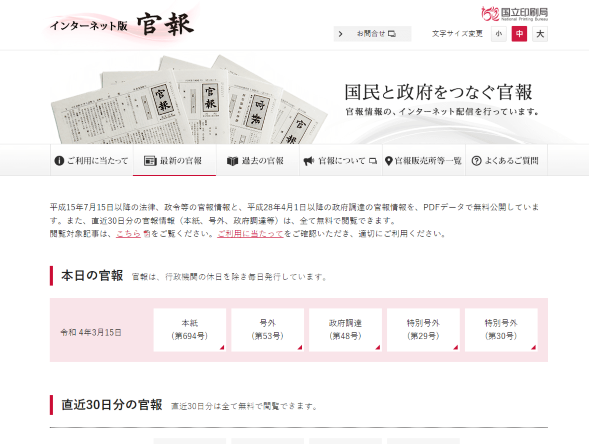This screenshot has height=444, width=589.
Task: Click the info icon beside ご利用に当たって
Action: click(59, 161)
